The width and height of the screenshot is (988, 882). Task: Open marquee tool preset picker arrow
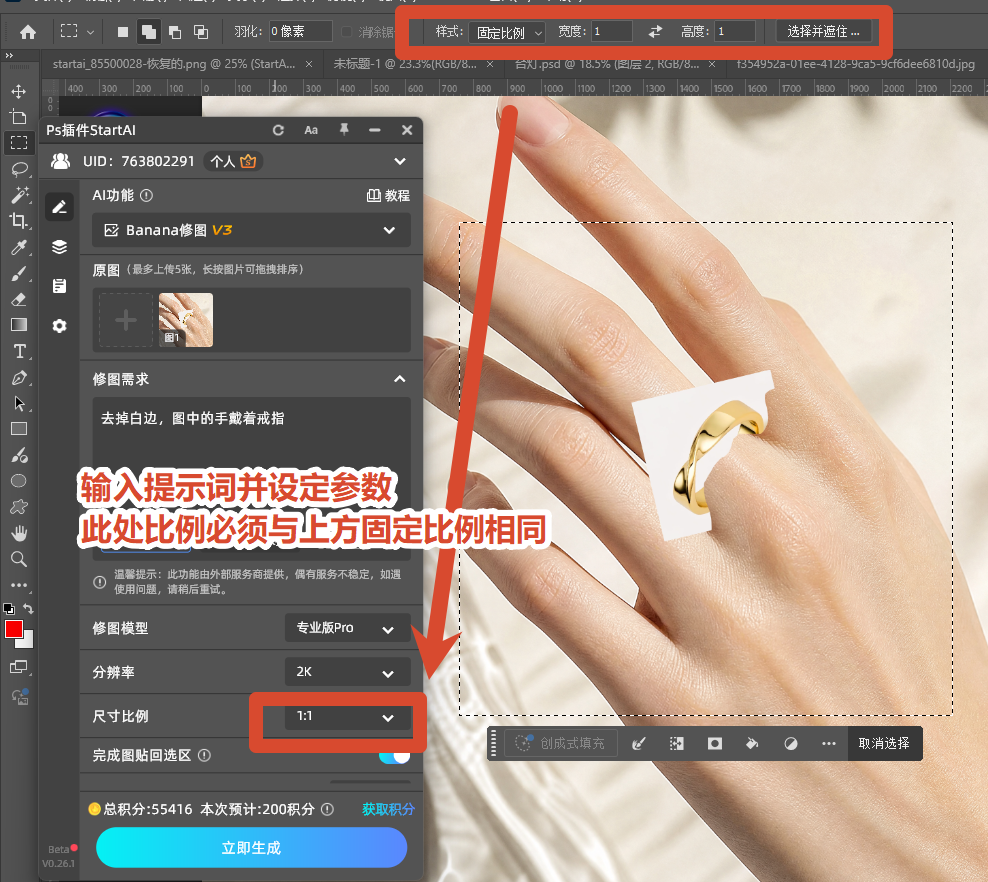tap(91, 32)
